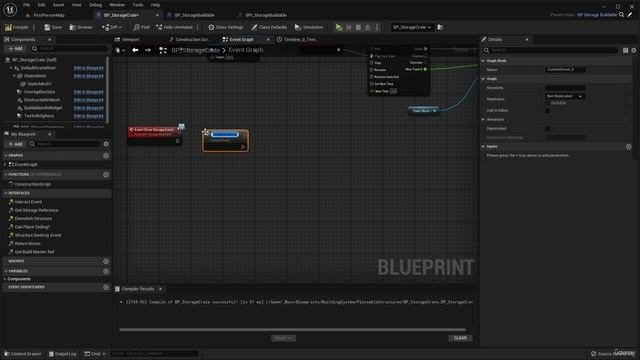Close the Event Graph tab
This screenshot has height=360, width=640.
click(268, 40)
